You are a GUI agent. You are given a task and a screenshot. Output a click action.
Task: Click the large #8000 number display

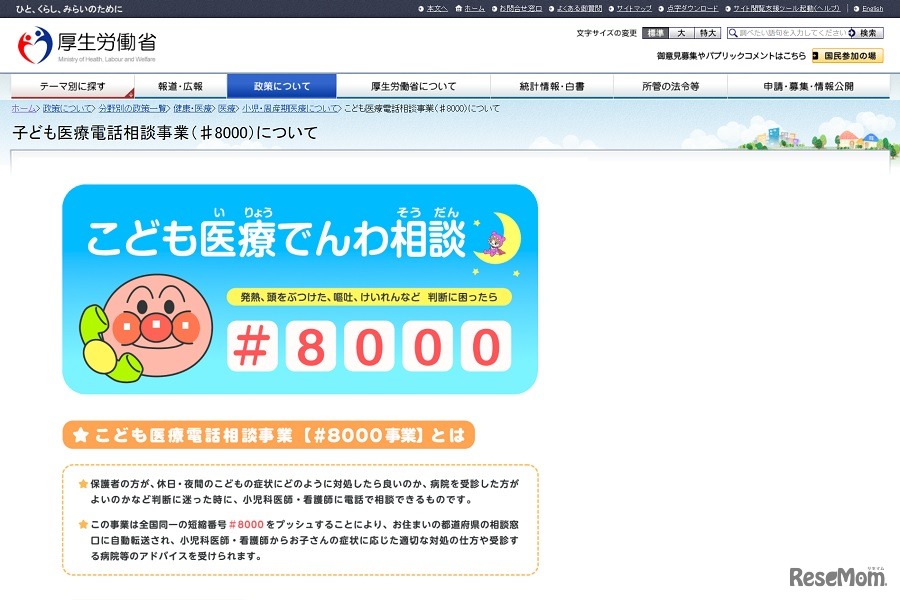click(369, 346)
